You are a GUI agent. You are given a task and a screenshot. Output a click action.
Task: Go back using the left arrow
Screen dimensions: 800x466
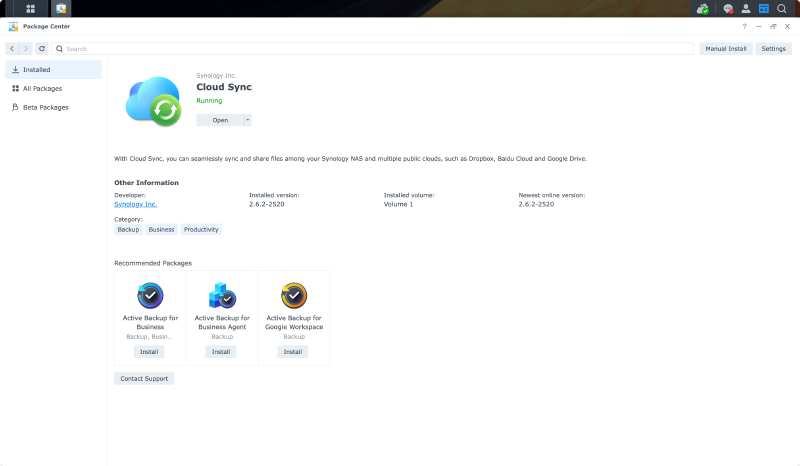pos(12,48)
